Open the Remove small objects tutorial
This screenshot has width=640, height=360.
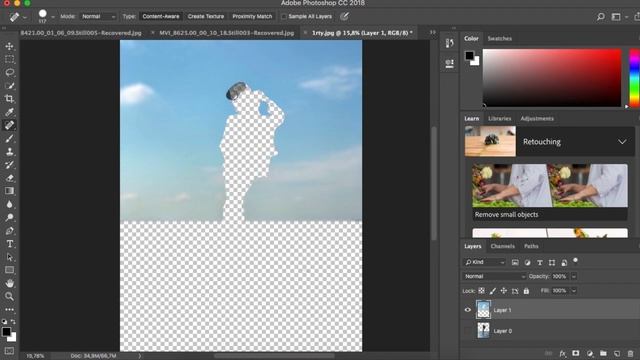click(x=550, y=192)
